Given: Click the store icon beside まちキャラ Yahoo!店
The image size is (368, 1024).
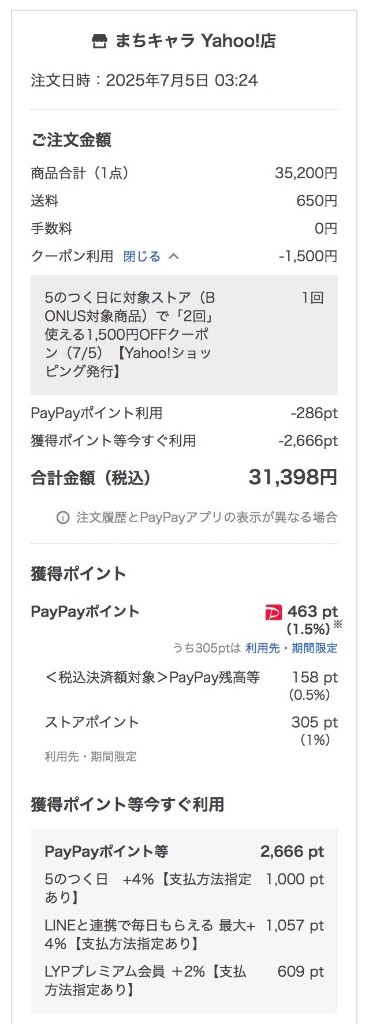Looking at the screenshot, I should (x=99, y=42).
